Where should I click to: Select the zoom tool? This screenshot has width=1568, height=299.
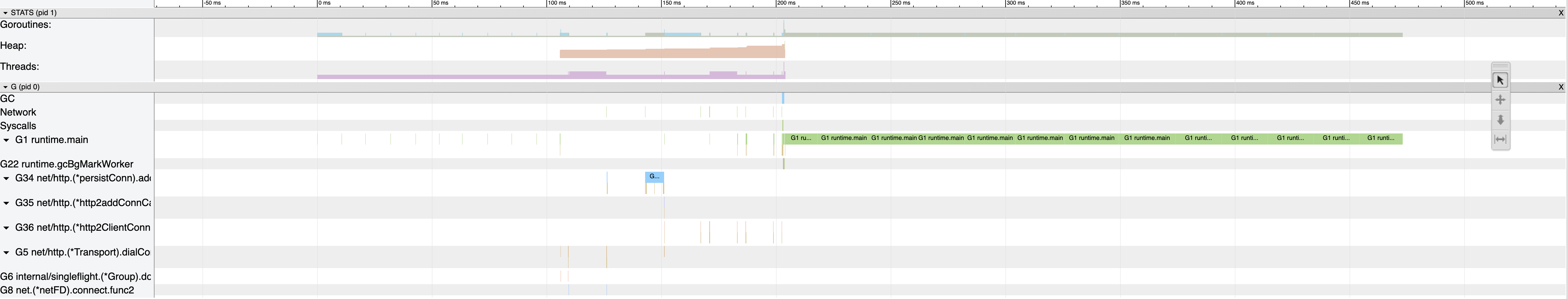1500,119
